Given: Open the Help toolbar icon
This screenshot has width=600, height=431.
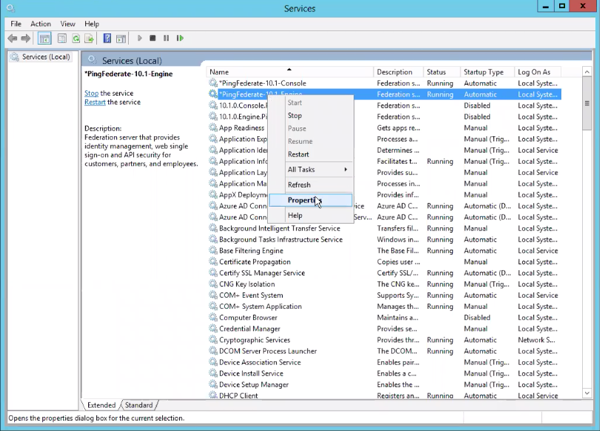Looking at the screenshot, I should click(x=107, y=38).
